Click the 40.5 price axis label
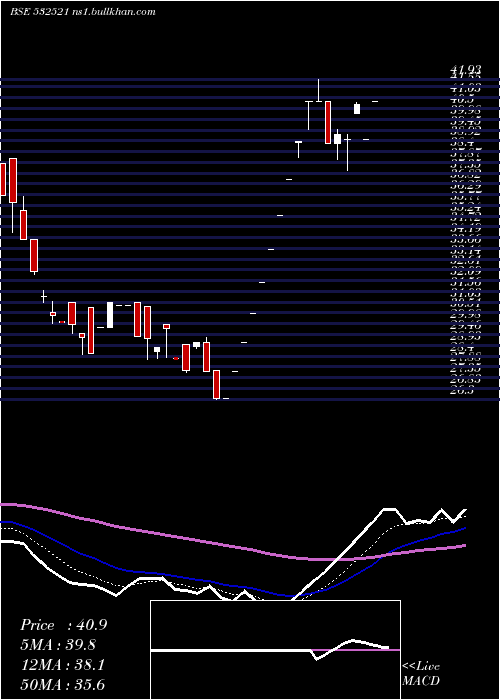The height and width of the screenshot is (700, 500). (462, 100)
